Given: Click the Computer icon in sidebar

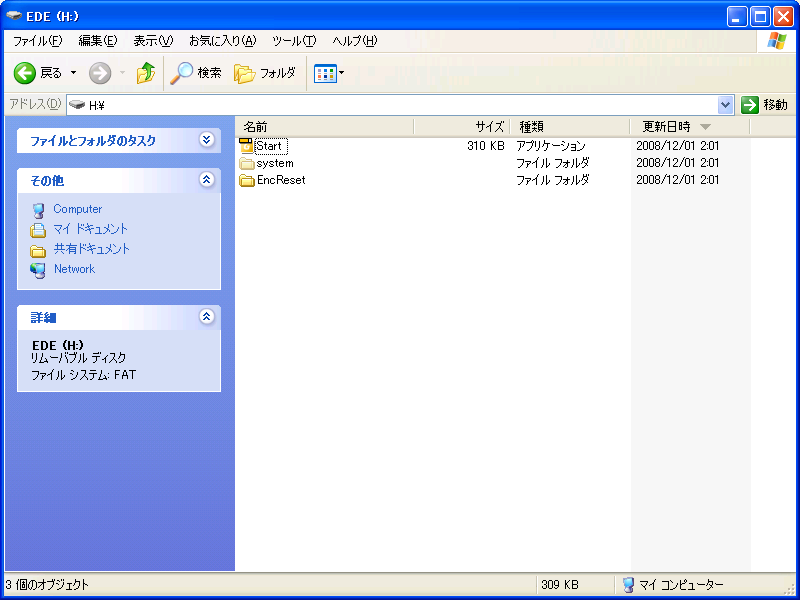Looking at the screenshot, I should coord(38,210).
